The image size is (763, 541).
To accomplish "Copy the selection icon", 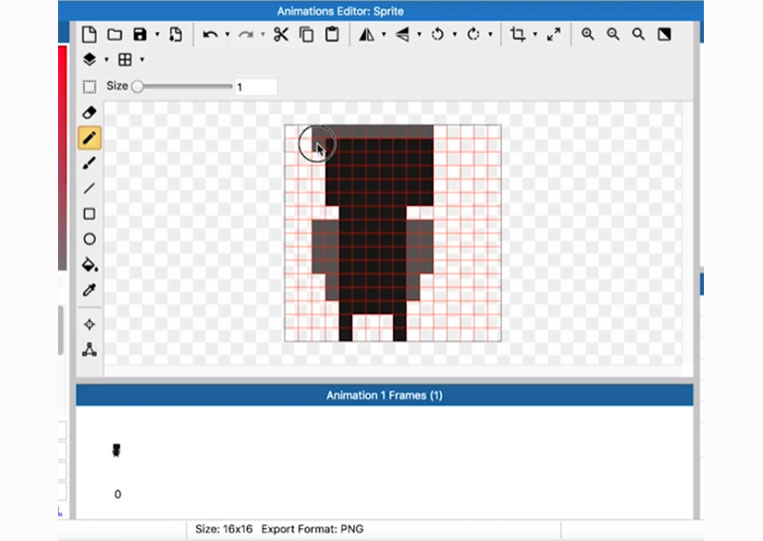I will click(x=307, y=35).
